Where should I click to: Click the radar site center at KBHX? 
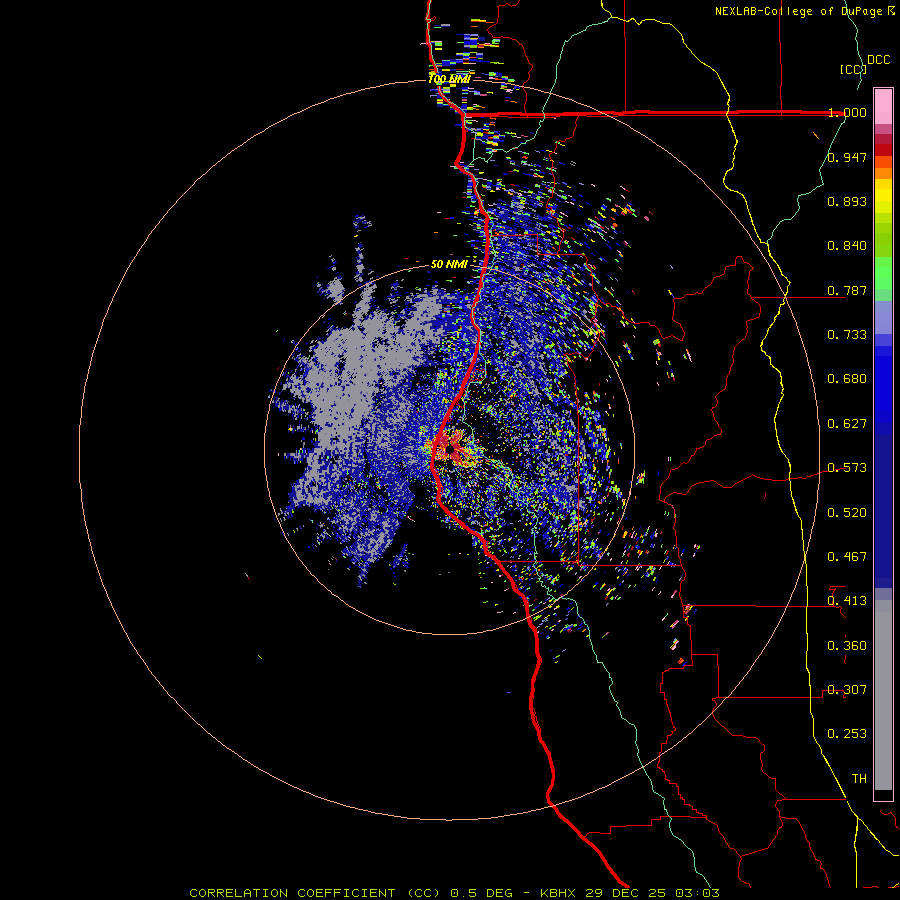pyautogui.click(x=451, y=448)
